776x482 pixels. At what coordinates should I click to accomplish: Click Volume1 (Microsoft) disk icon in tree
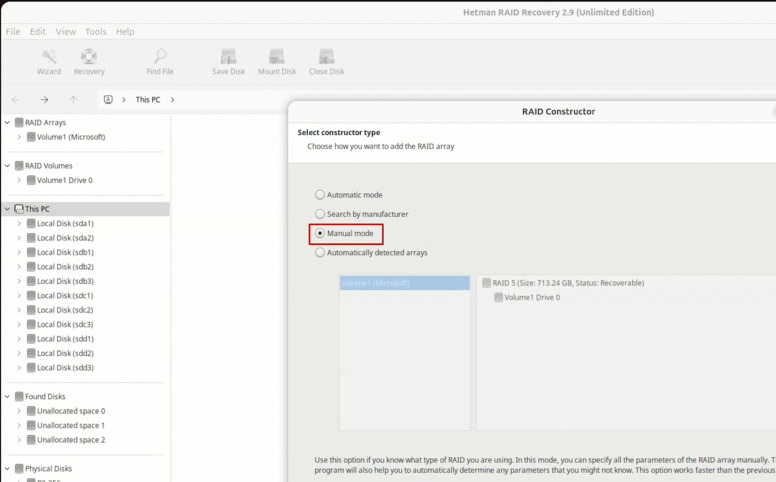[x=31, y=137]
